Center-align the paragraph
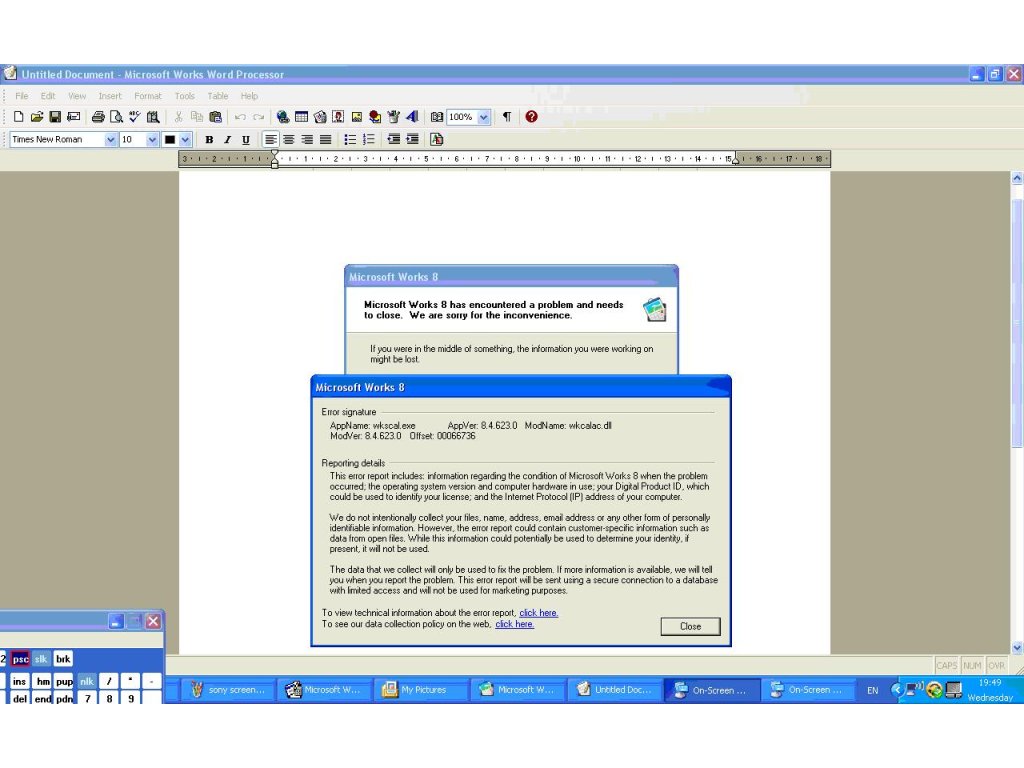 [289, 139]
